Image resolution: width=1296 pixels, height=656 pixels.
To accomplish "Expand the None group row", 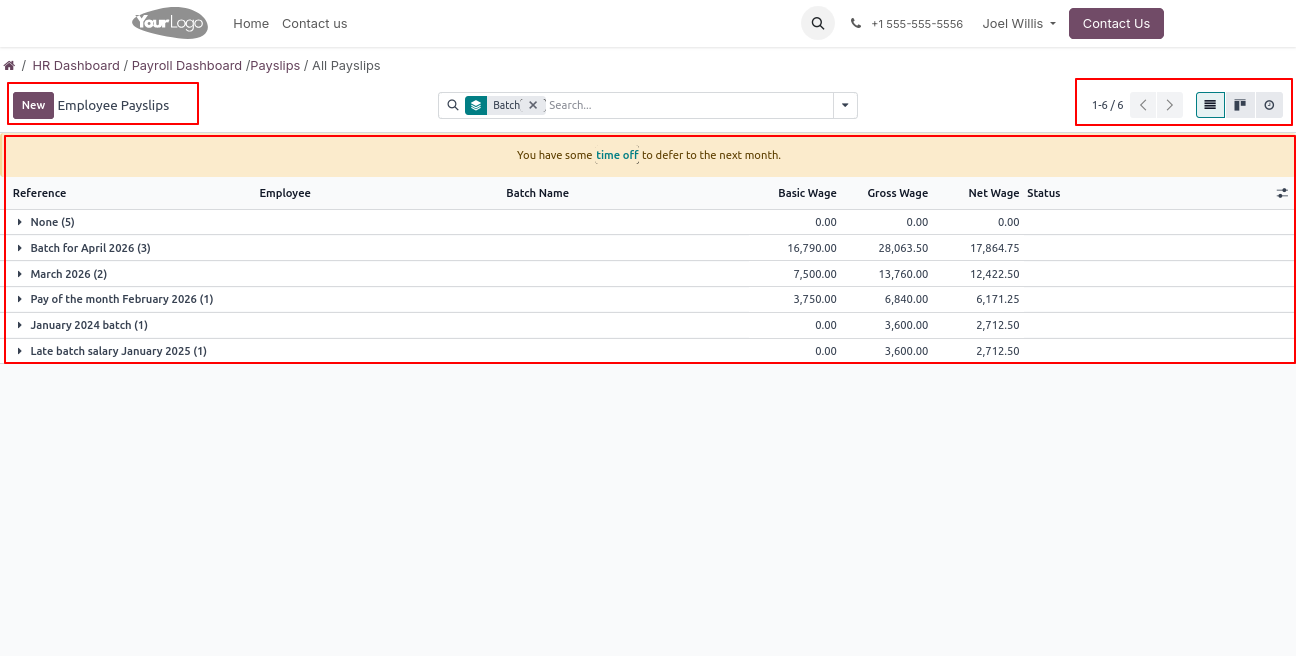I will tap(52, 222).
